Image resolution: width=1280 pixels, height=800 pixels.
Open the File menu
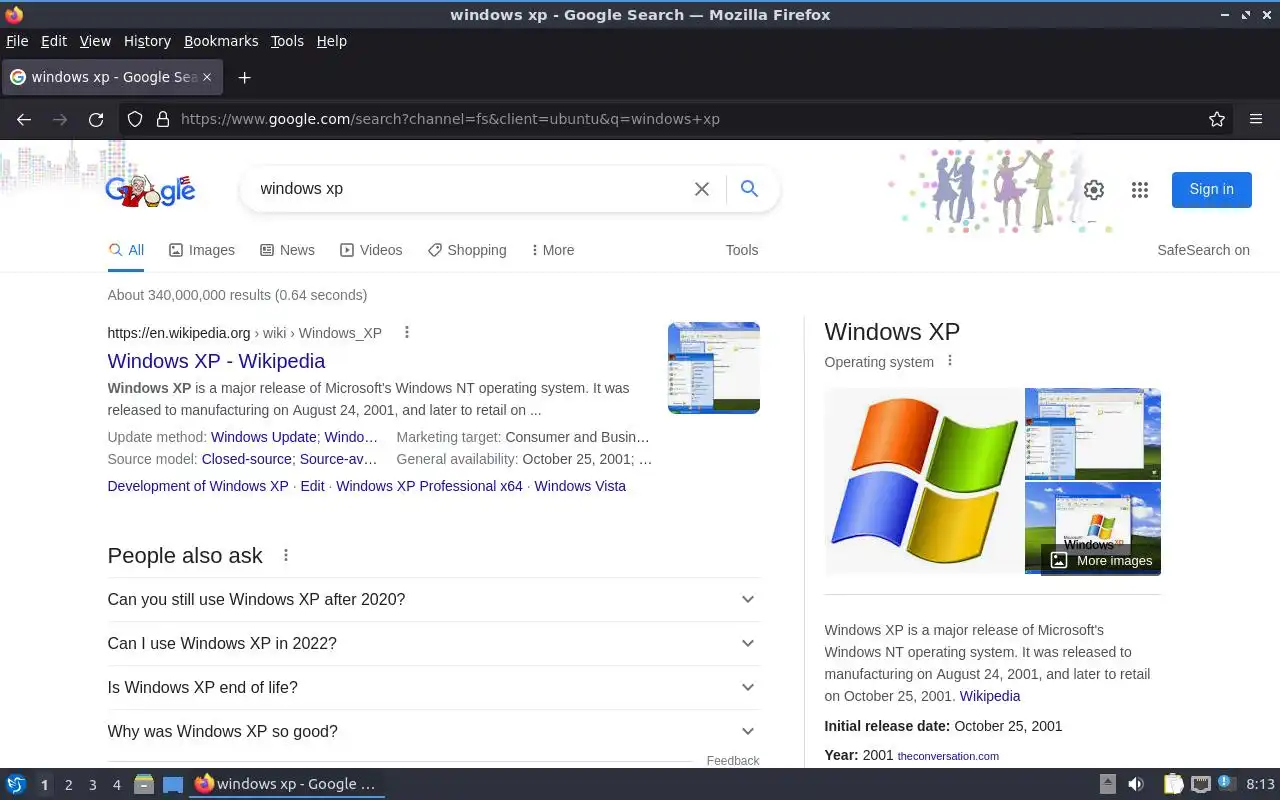[x=17, y=41]
